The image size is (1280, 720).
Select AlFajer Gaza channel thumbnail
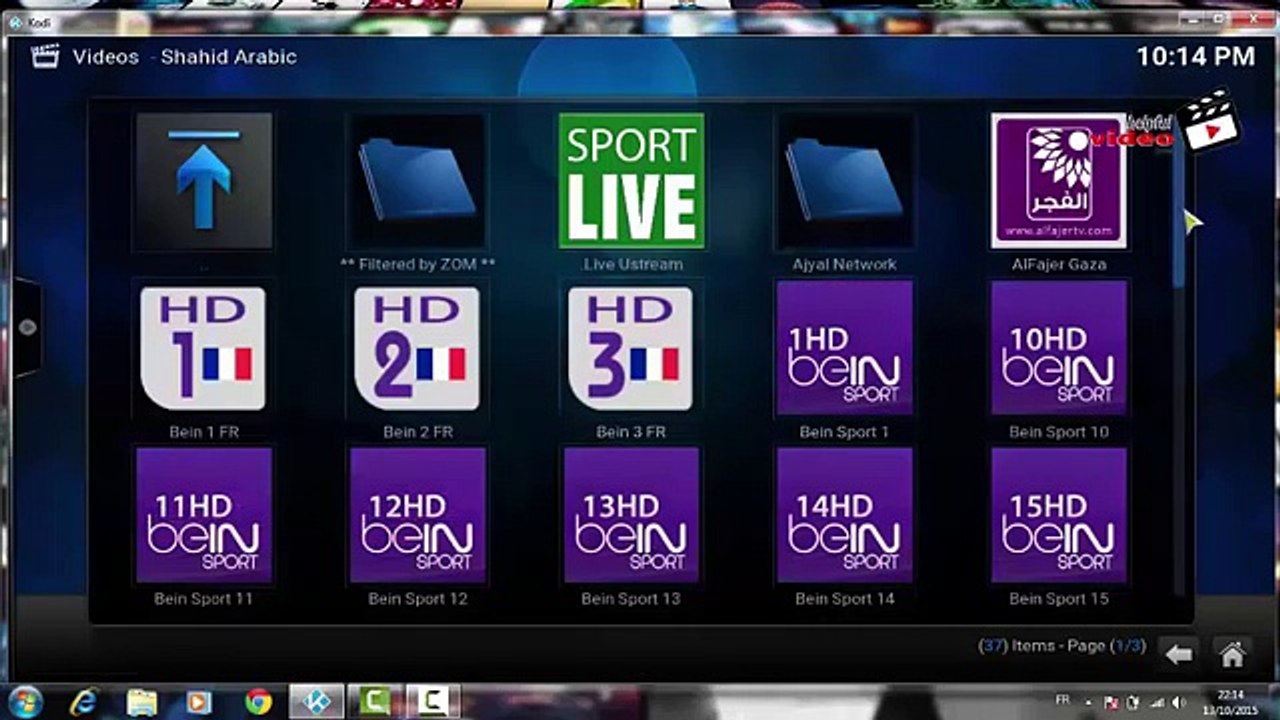pos(1059,180)
